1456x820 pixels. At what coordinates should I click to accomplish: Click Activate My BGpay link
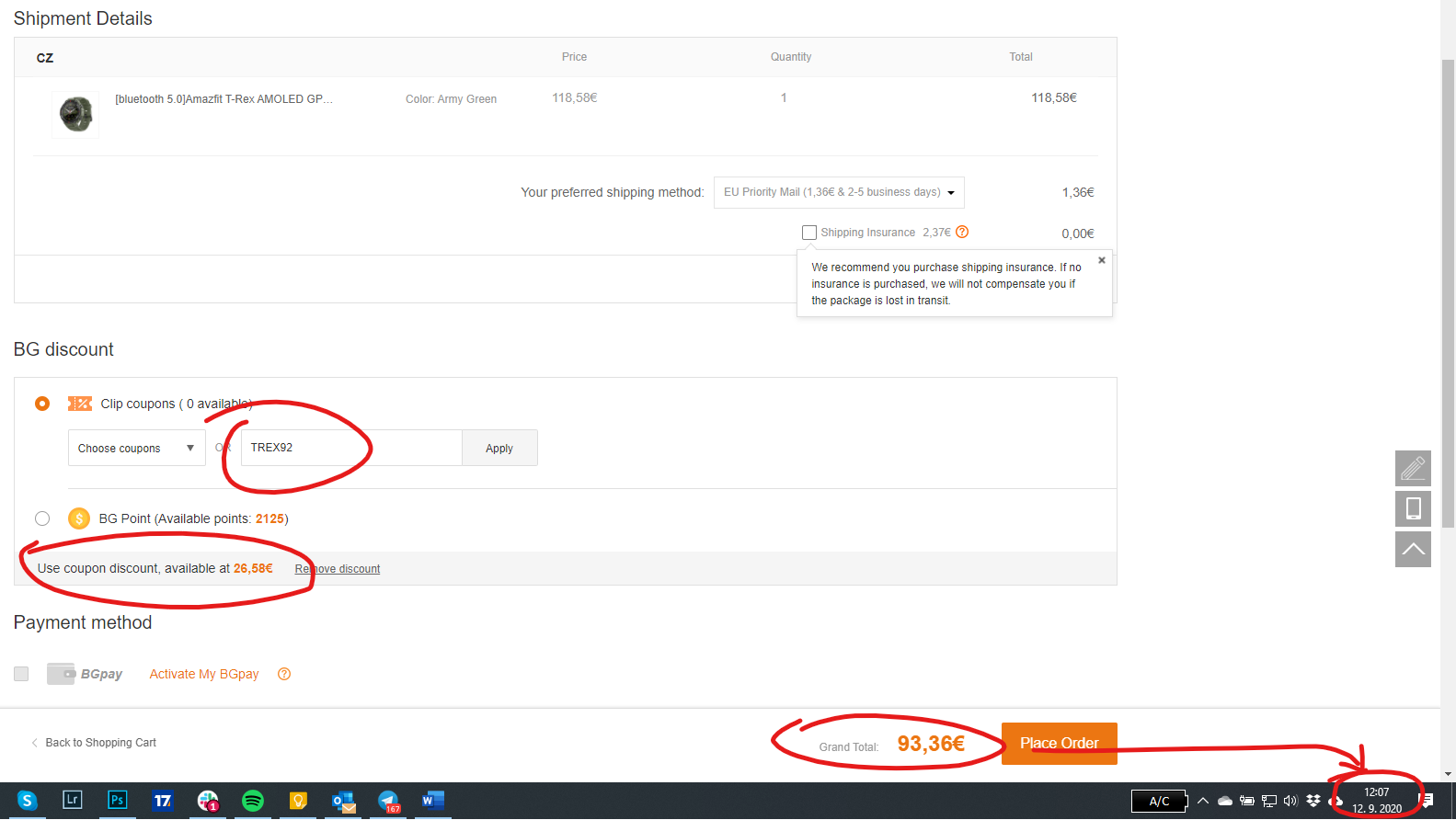tap(204, 674)
